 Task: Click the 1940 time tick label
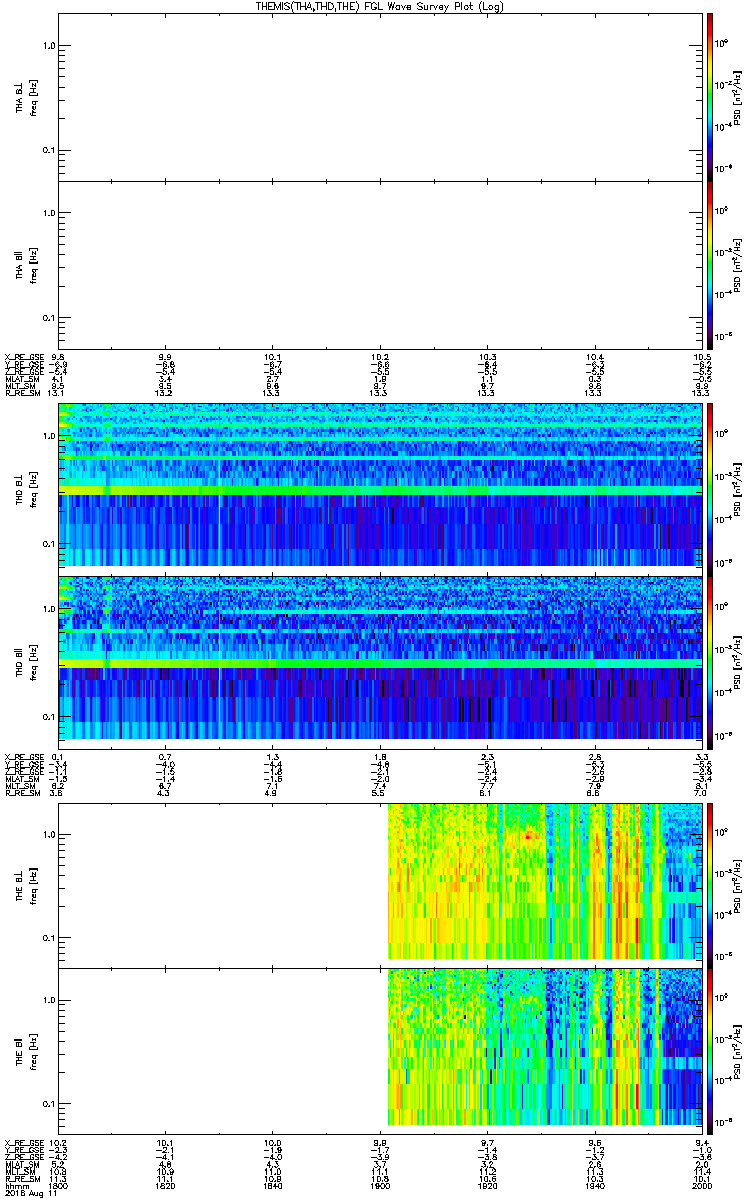click(x=595, y=1185)
